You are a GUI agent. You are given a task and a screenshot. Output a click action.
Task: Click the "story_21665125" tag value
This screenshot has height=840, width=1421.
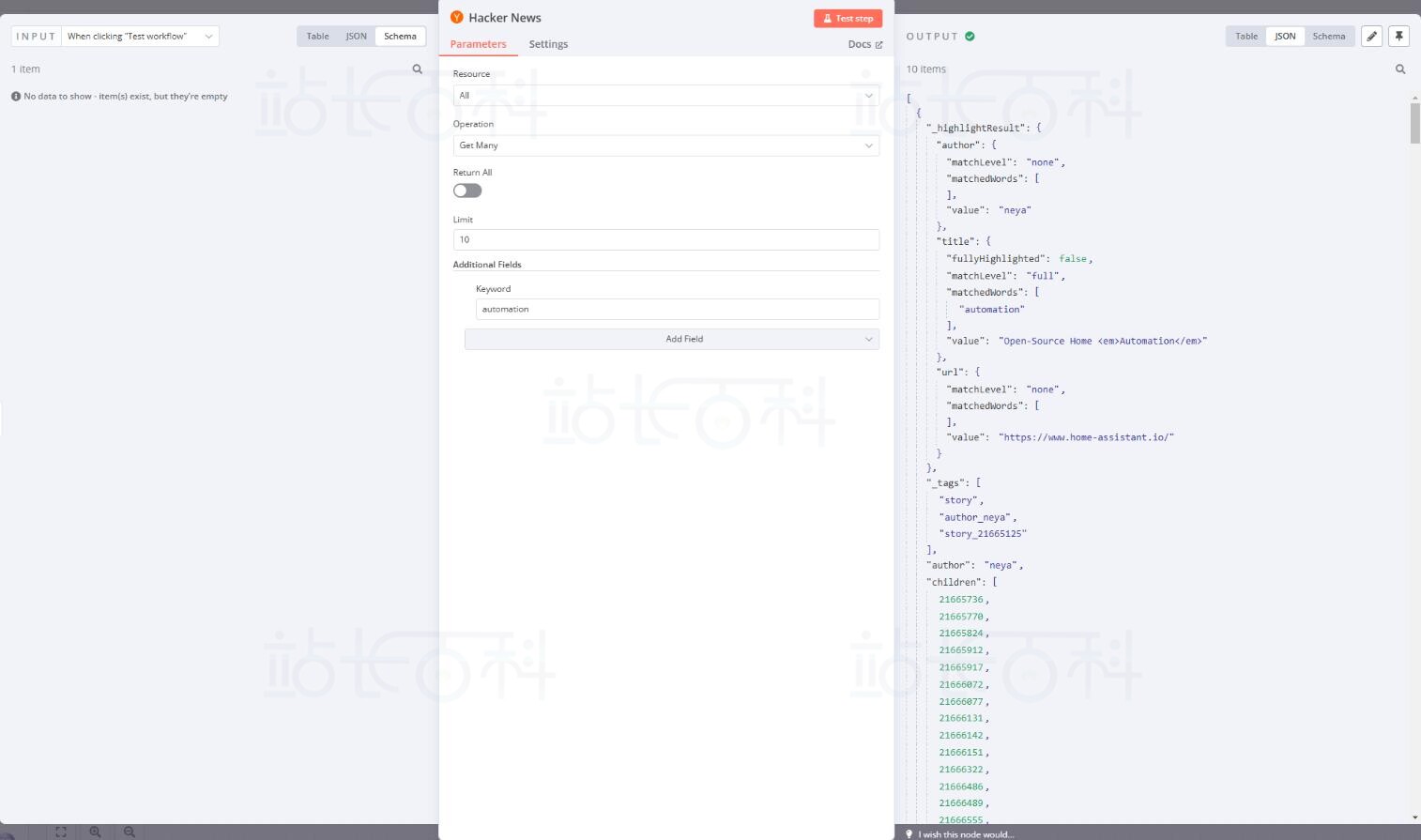983,534
